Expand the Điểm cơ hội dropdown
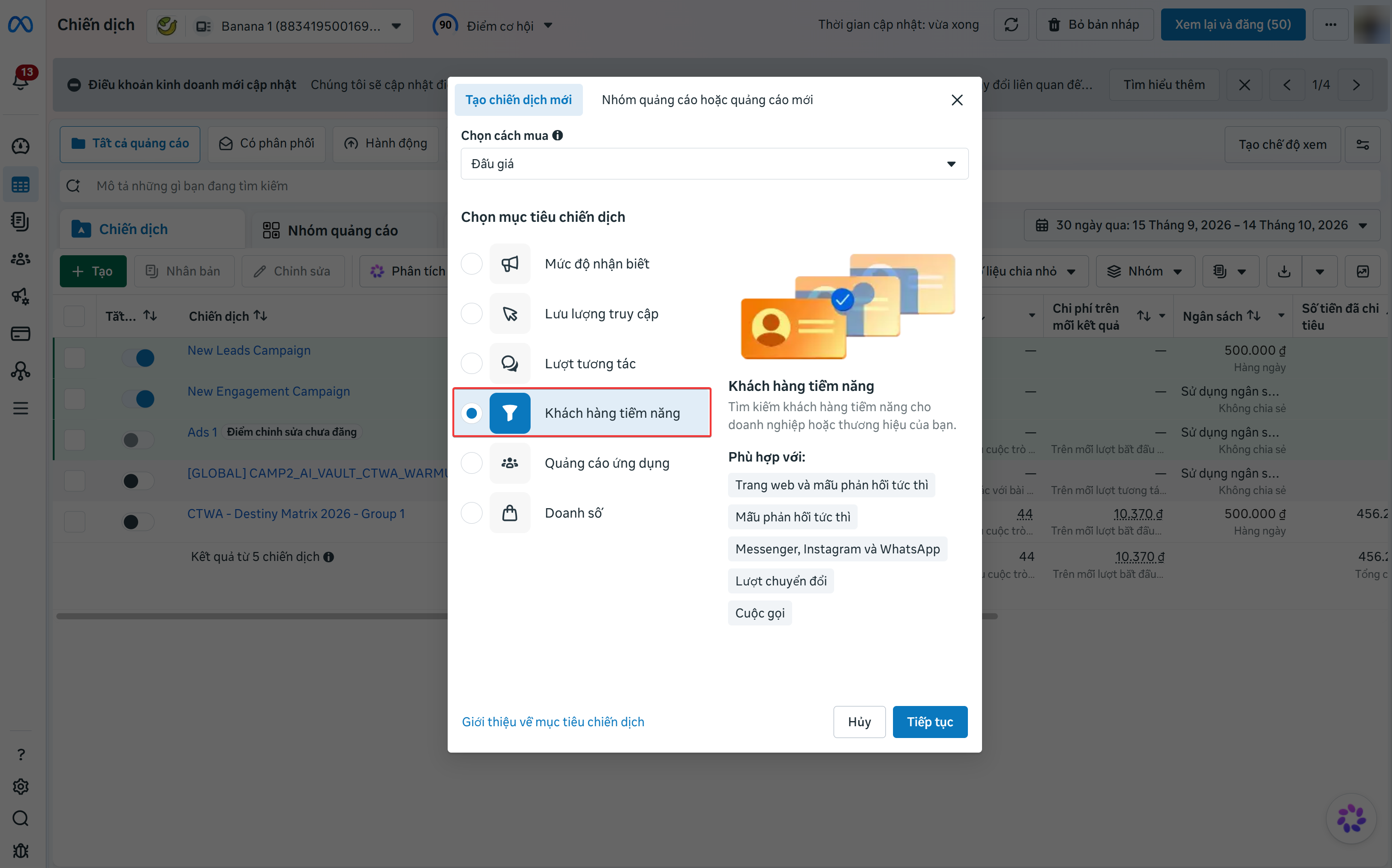Screen dimensions: 1392x868 point(548,25)
